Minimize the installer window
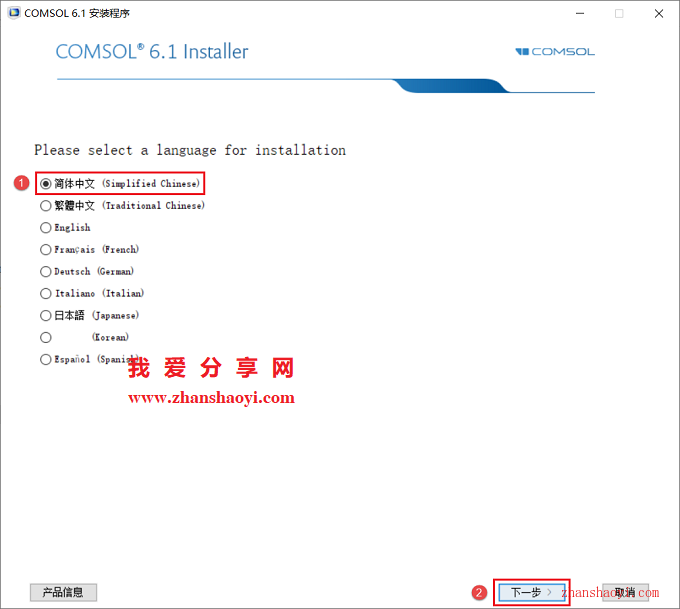The height and width of the screenshot is (609, 680). coord(580,13)
